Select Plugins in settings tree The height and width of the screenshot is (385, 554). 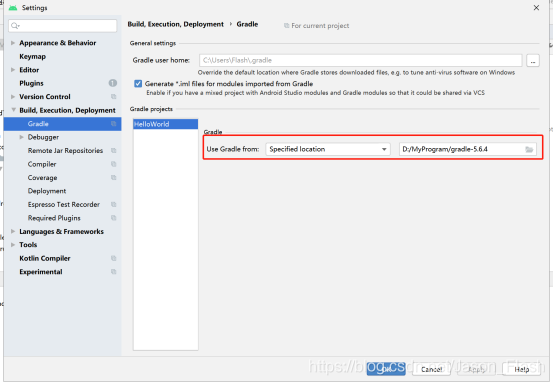click(x=31, y=83)
